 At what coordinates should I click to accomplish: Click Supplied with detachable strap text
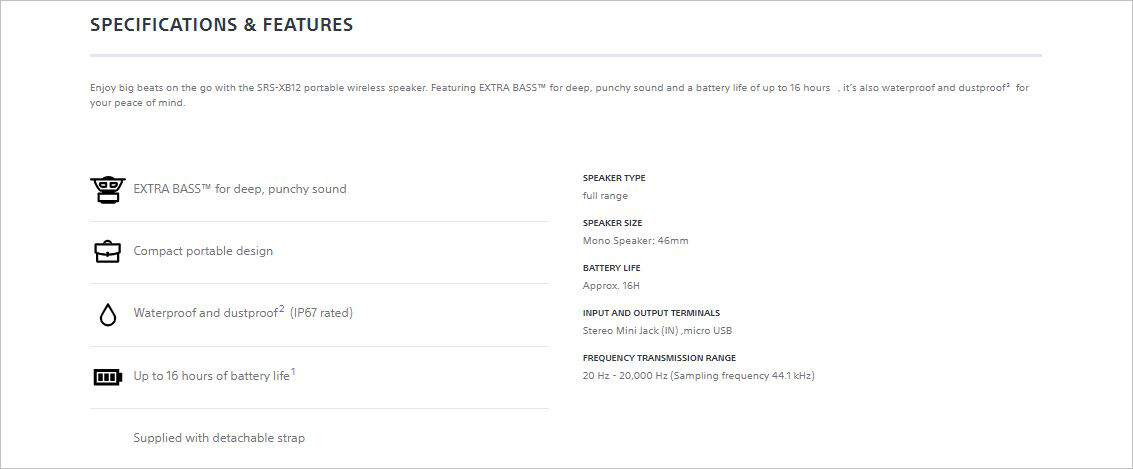click(x=219, y=438)
